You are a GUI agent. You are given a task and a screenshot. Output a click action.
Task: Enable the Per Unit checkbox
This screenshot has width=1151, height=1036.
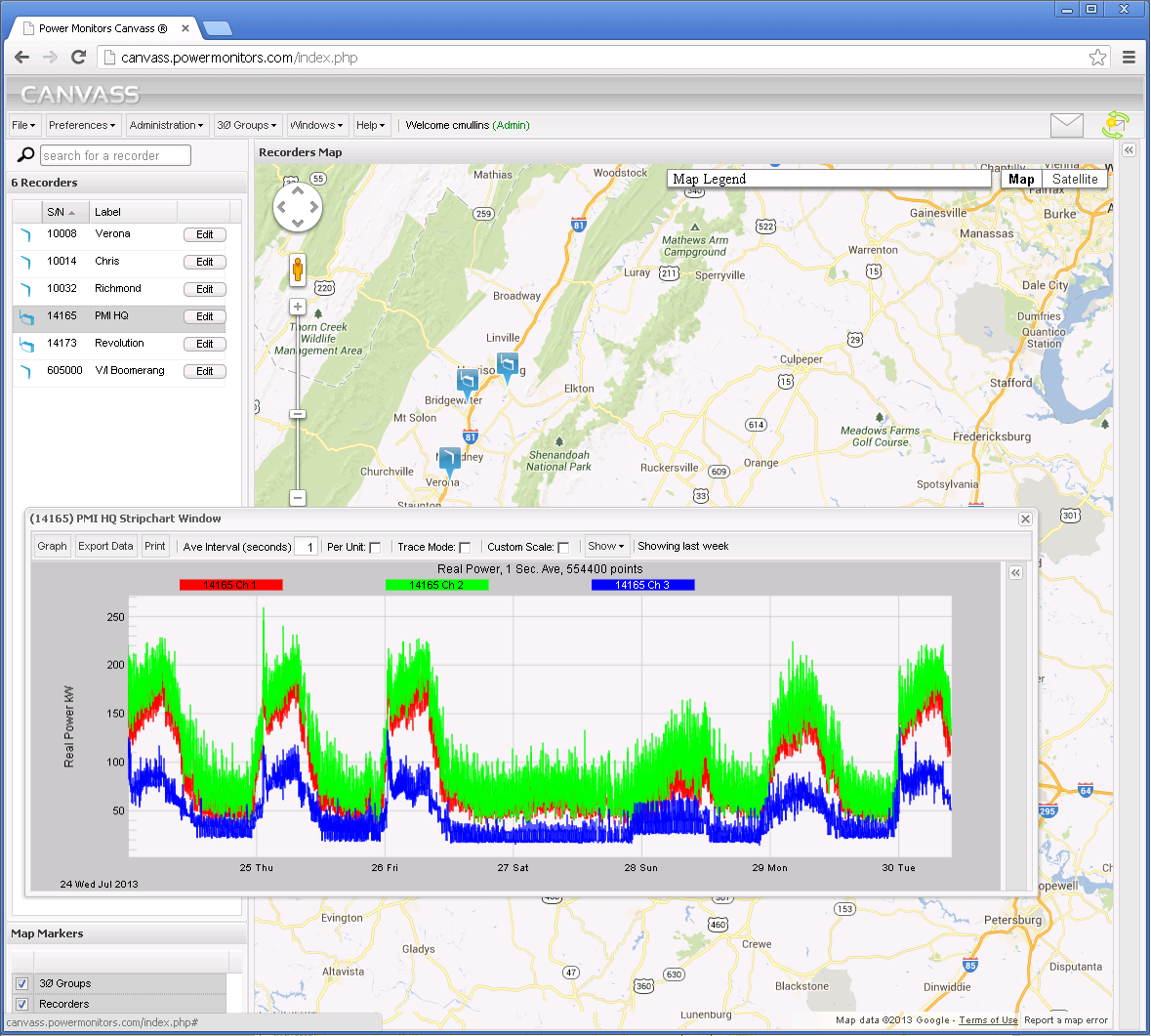tap(375, 548)
